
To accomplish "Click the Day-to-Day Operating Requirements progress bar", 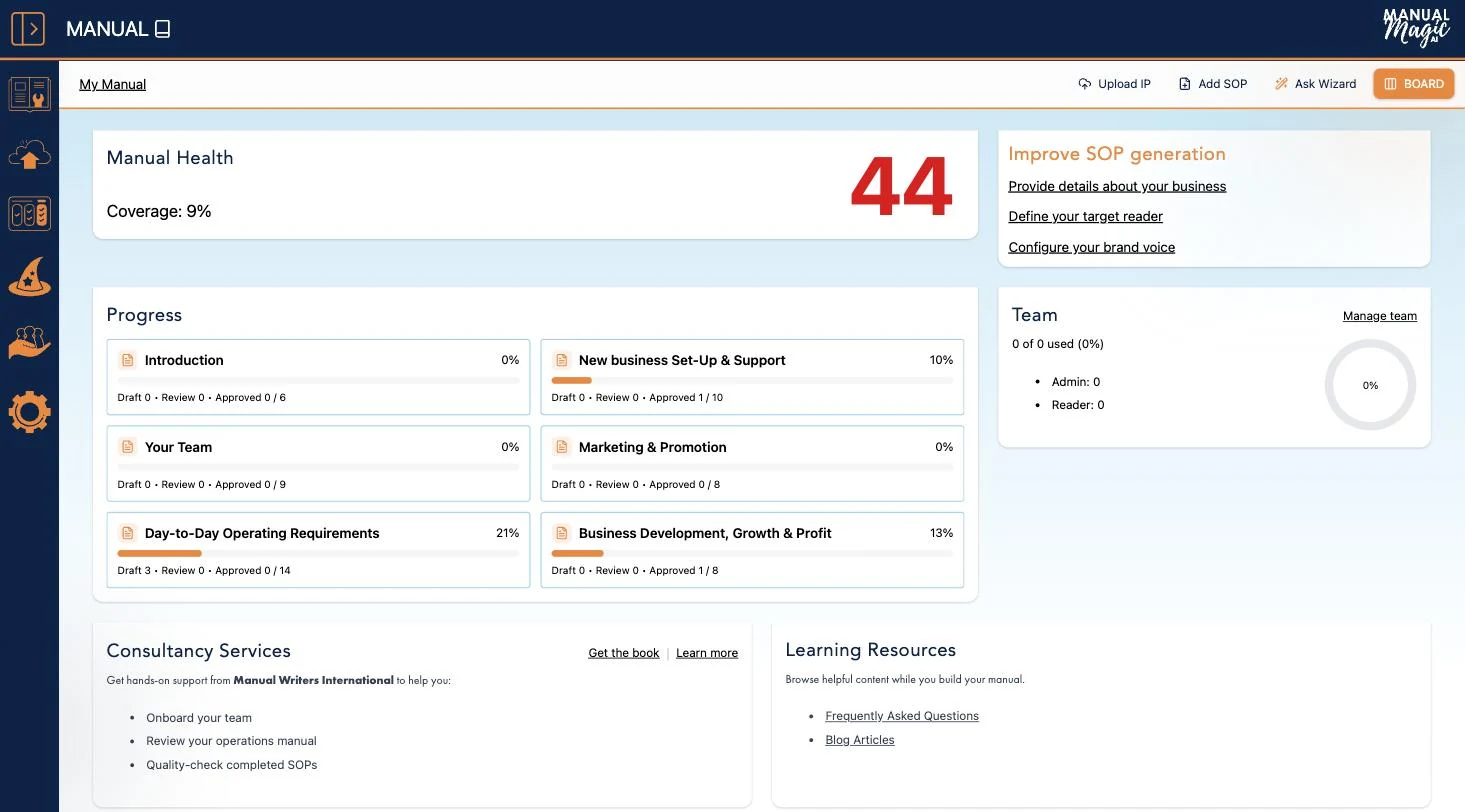I will pyautogui.click(x=318, y=553).
